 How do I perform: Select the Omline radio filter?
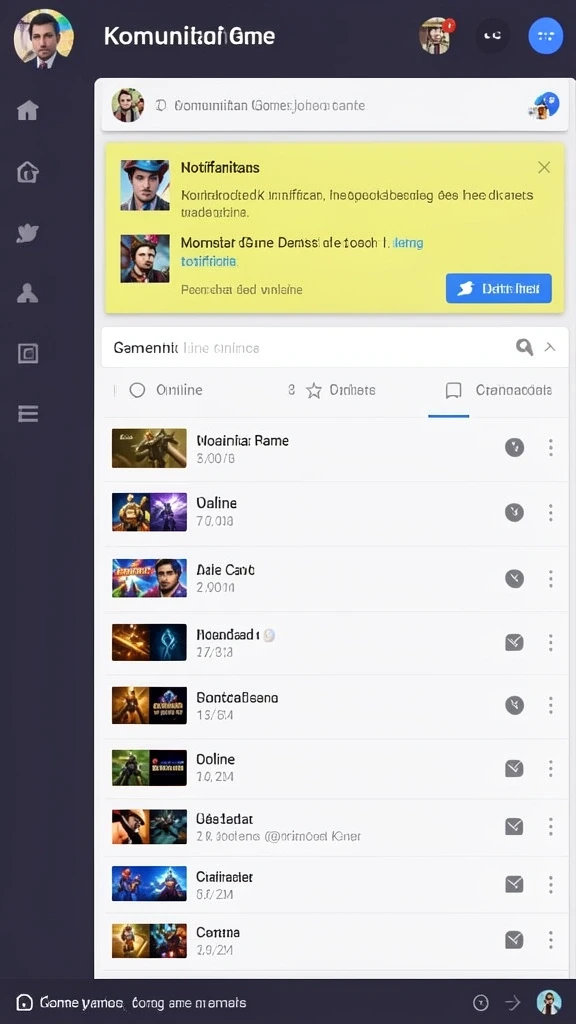pyautogui.click(x=137, y=391)
